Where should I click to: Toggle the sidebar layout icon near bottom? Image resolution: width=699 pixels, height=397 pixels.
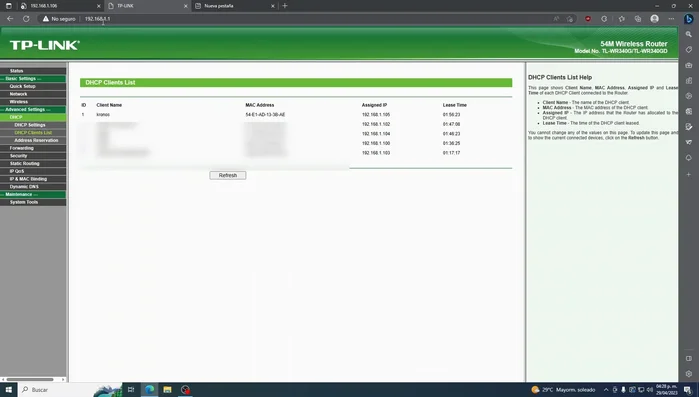(689, 358)
